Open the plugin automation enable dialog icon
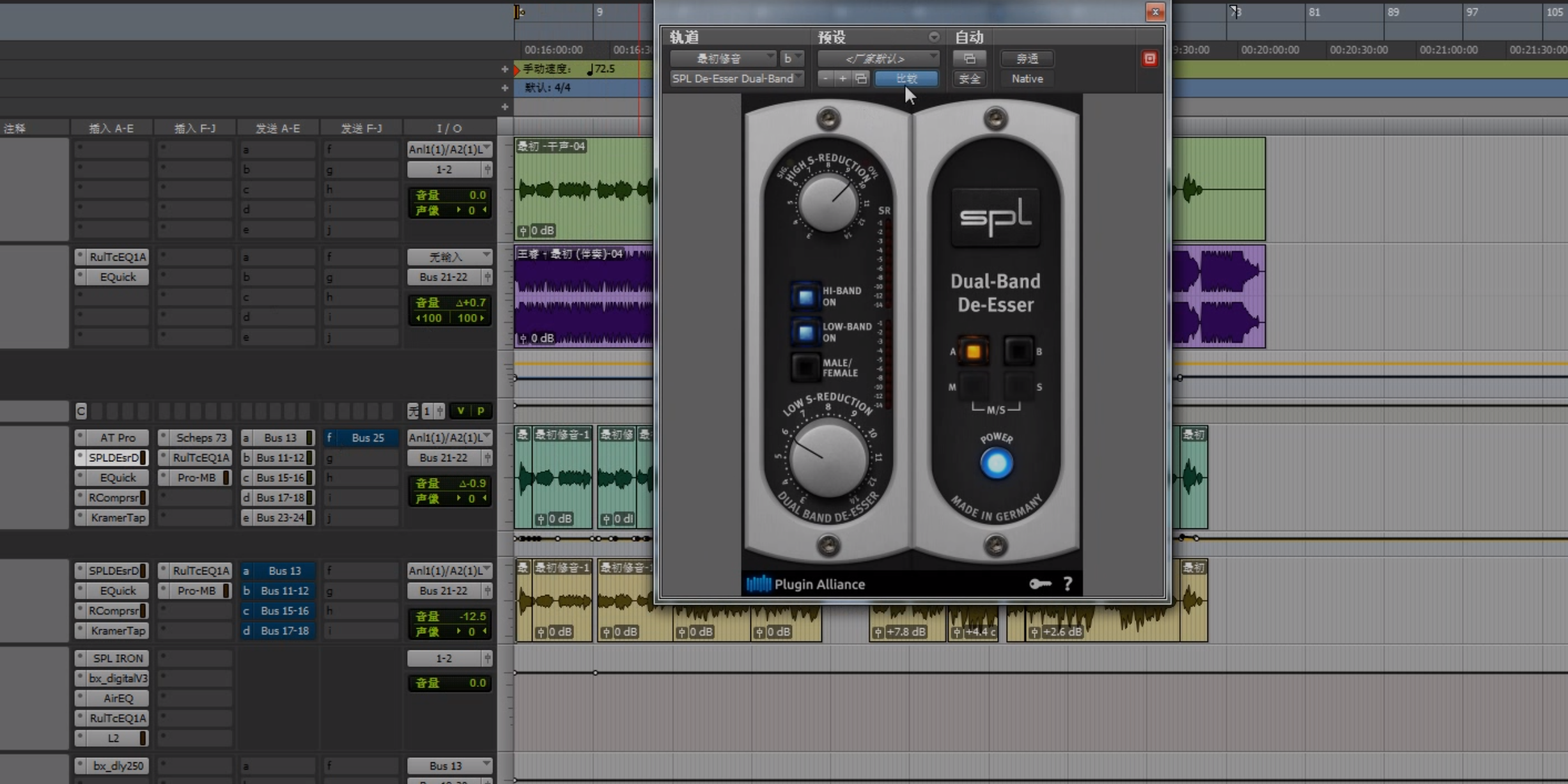1568x784 pixels. tap(969, 59)
